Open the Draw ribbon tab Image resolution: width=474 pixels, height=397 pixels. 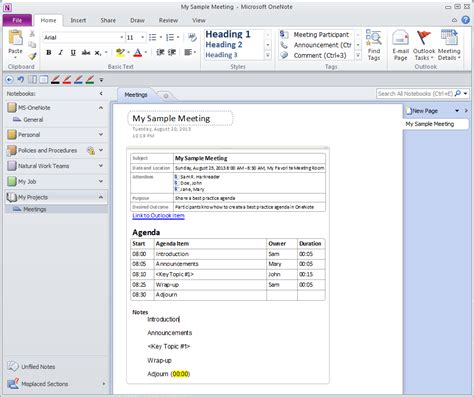click(137, 20)
